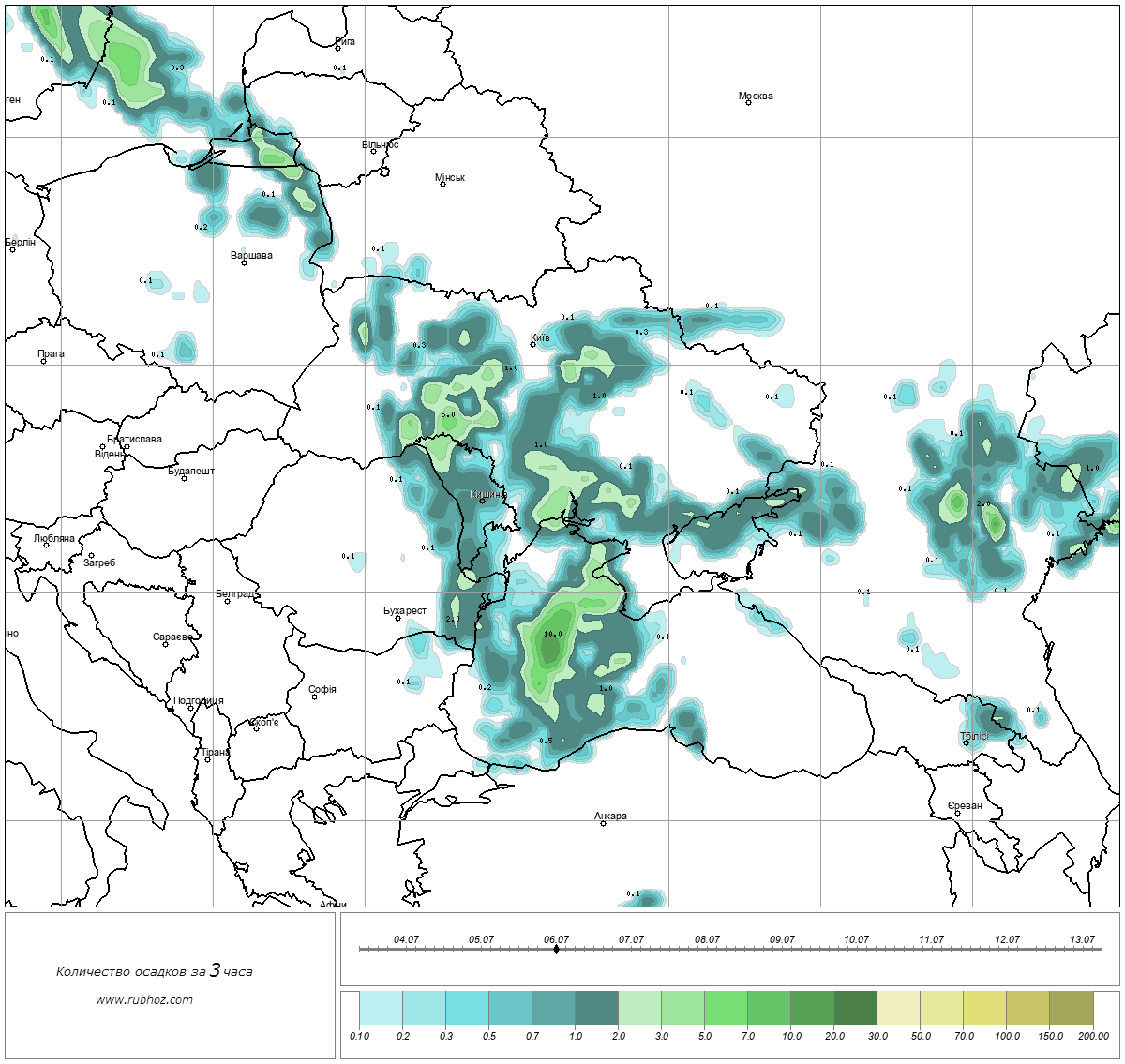Image resolution: width=1125 pixels, height=1064 pixels.
Task: Click the Мінськ city marker
Action: (442, 184)
